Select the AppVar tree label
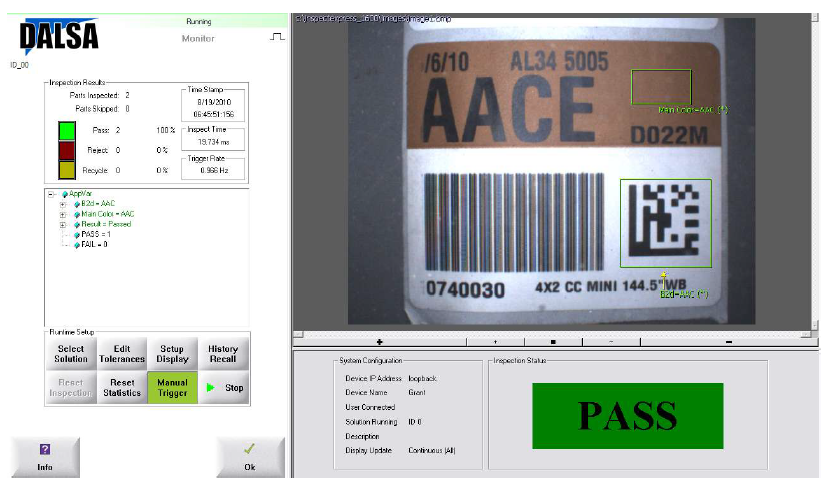The width and height of the screenshot is (825, 495). click(80, 194)
